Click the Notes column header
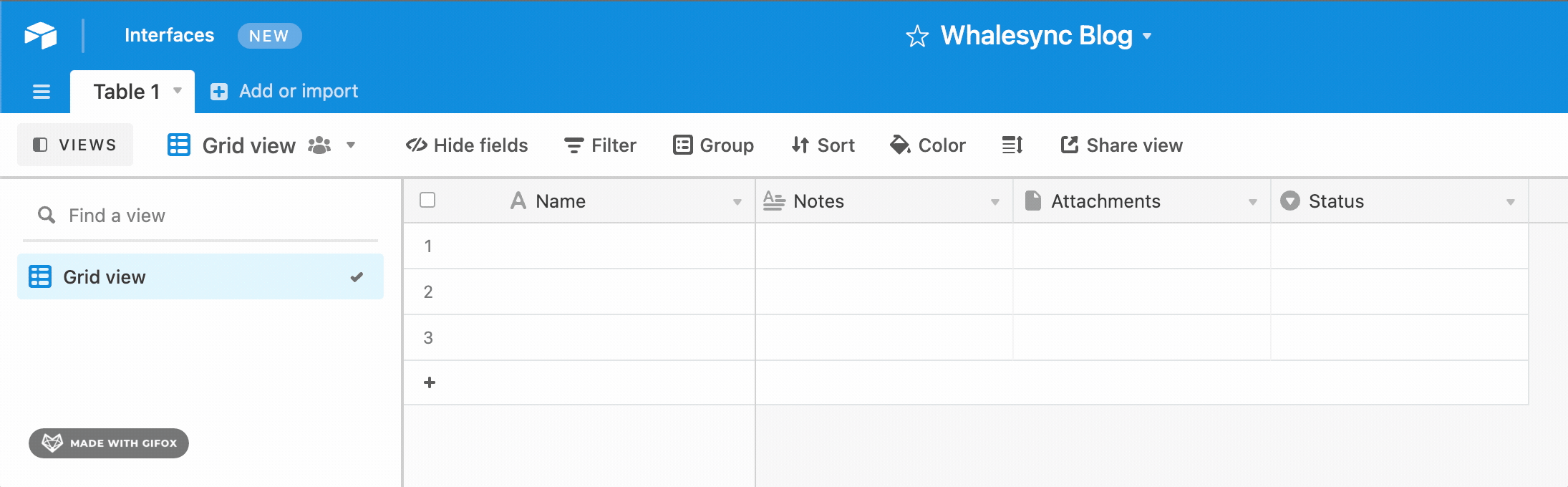The height and width of the screenshot is (487, 1568). pyautogui.click(x=884, y=201)
